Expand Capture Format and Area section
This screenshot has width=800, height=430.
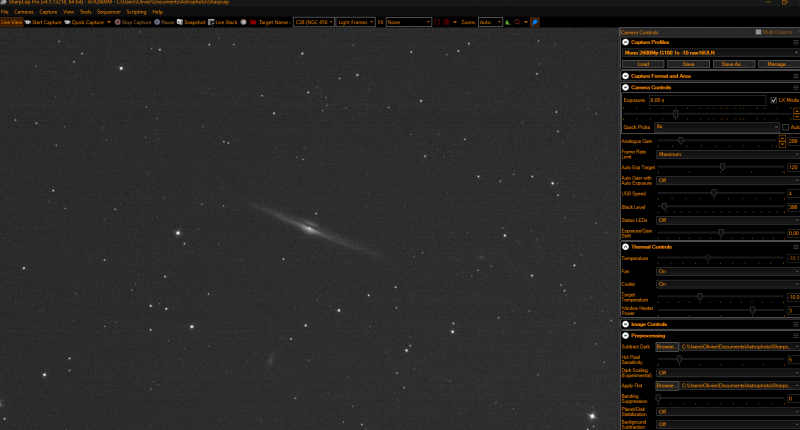(x=626, y=76)
